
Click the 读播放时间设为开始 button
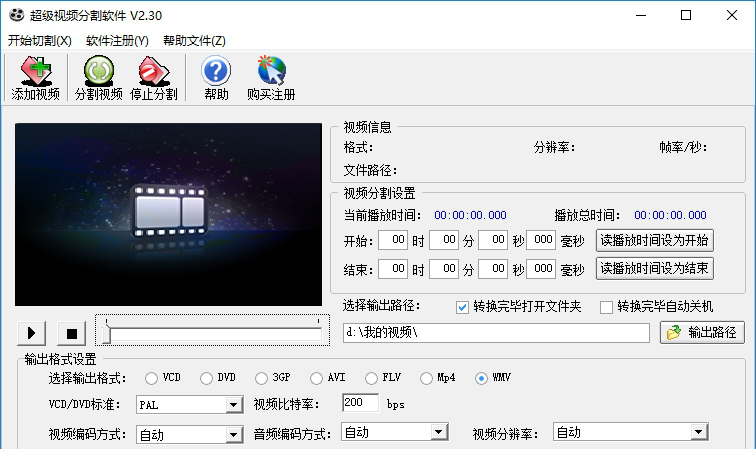click(655, 240)
